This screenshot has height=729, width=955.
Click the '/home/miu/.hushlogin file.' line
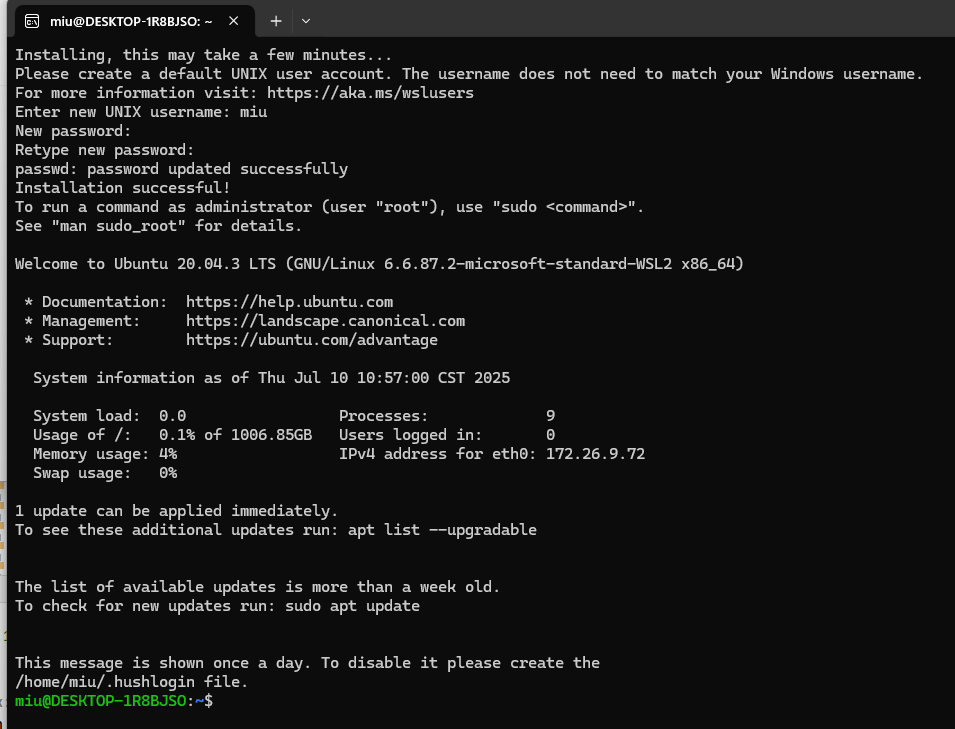tap(132, 682)
